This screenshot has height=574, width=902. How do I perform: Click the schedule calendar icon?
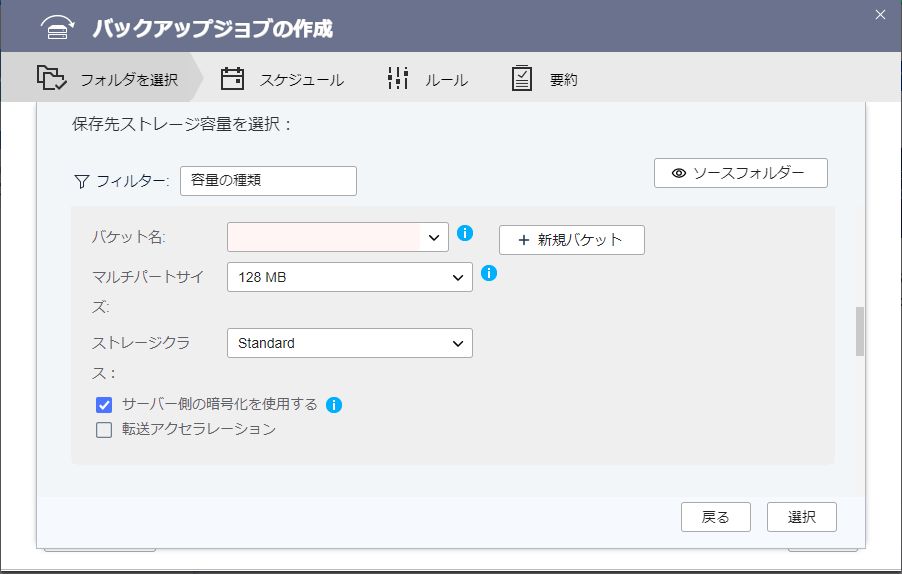(232, 78)
